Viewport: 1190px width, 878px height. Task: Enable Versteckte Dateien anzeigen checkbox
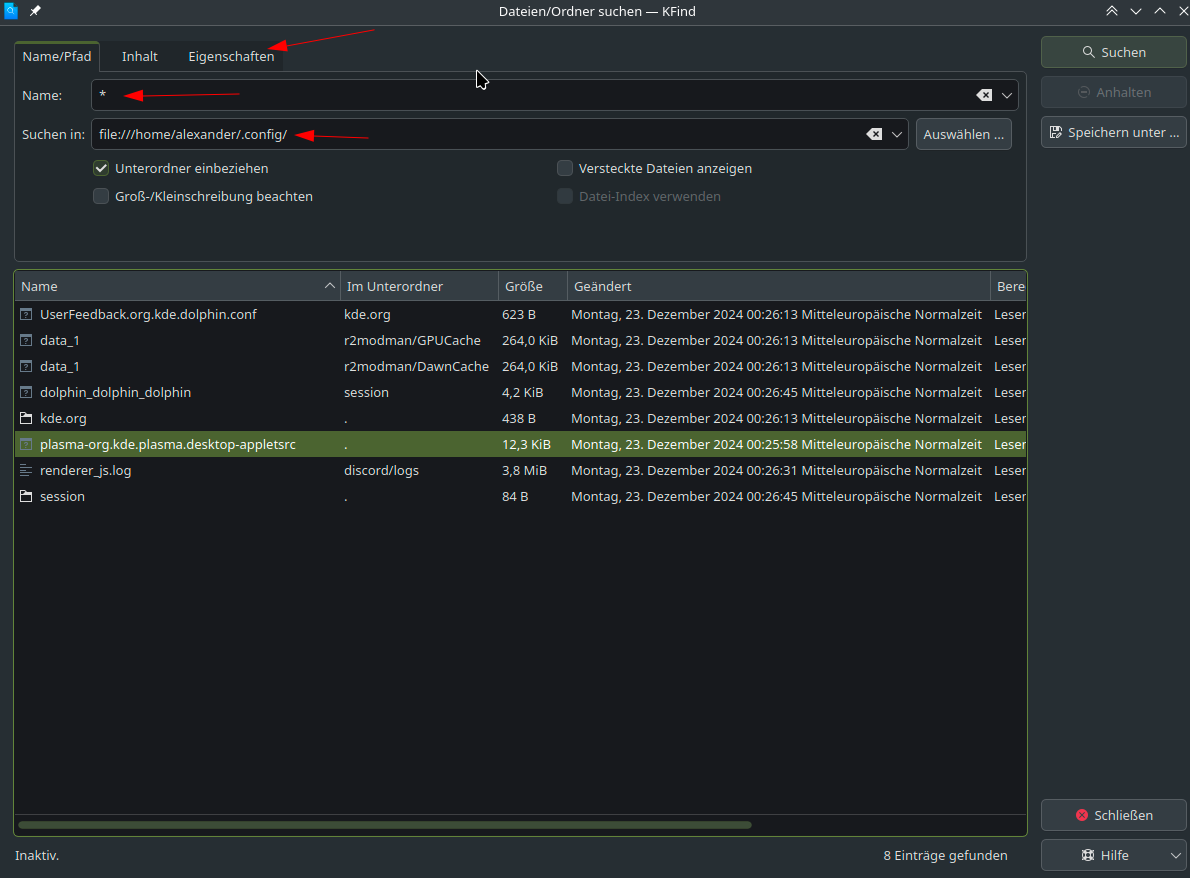click(565, 168)
